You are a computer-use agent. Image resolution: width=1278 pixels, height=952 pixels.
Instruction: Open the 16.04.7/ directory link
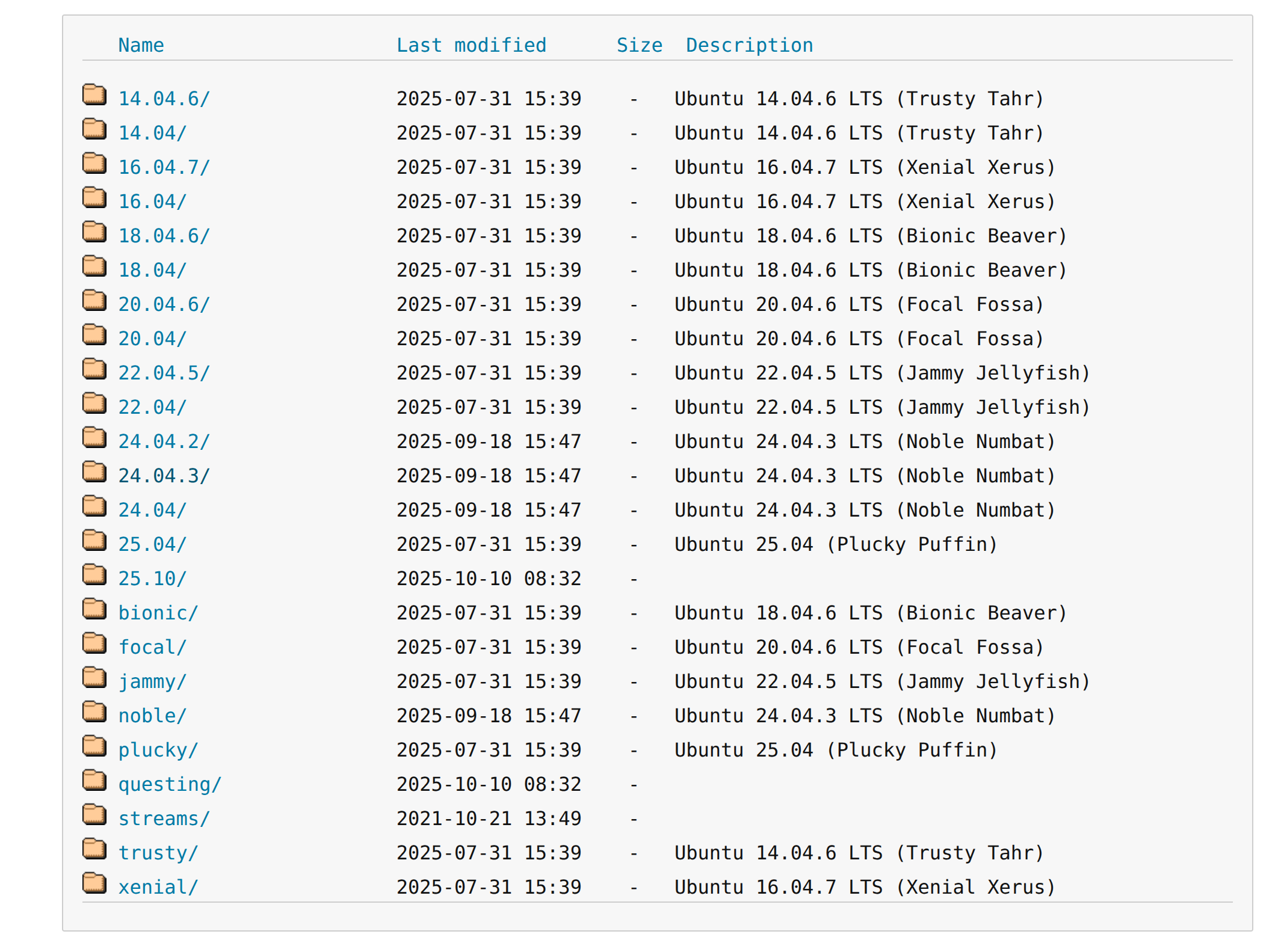[164, 167]
